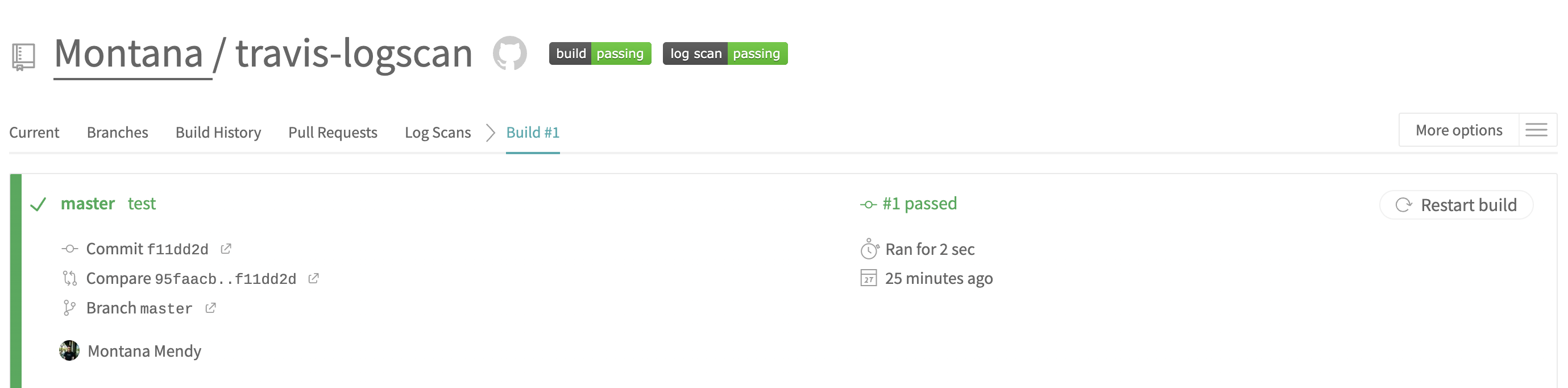Click the build passing status badge
Viewport: 1568px width, 388px height.
[x=599, y=53]
